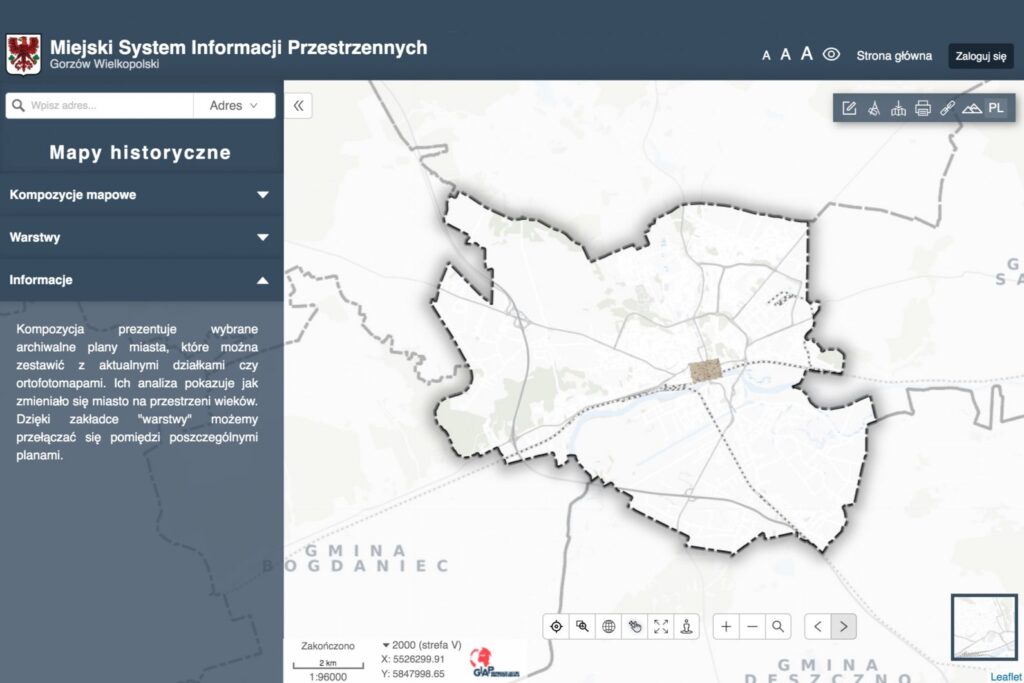Click the Zaloguj się button
This screenshot has height=683, width=1024.
[x=980, y=56]
